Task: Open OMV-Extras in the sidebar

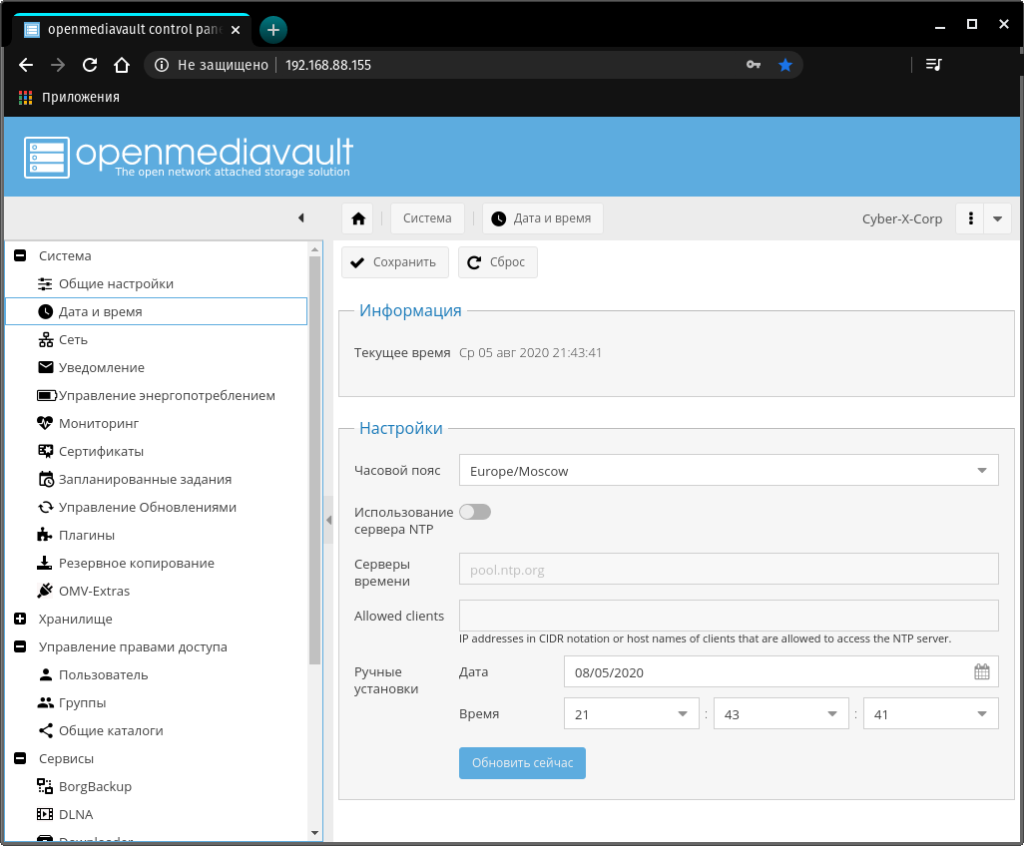Action: click(x=94, y=591)
